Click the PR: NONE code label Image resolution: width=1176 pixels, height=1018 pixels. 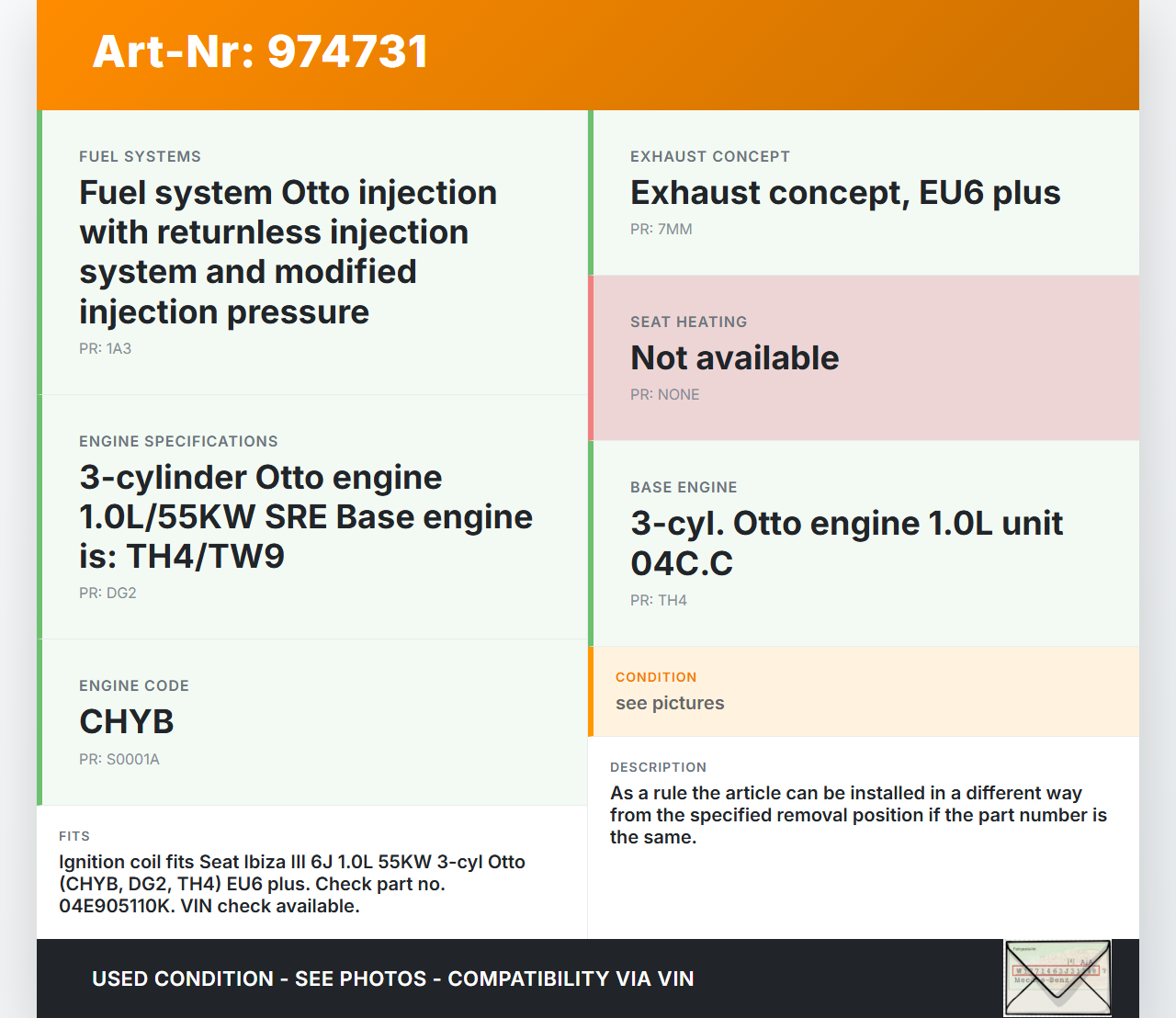(665, 395)
